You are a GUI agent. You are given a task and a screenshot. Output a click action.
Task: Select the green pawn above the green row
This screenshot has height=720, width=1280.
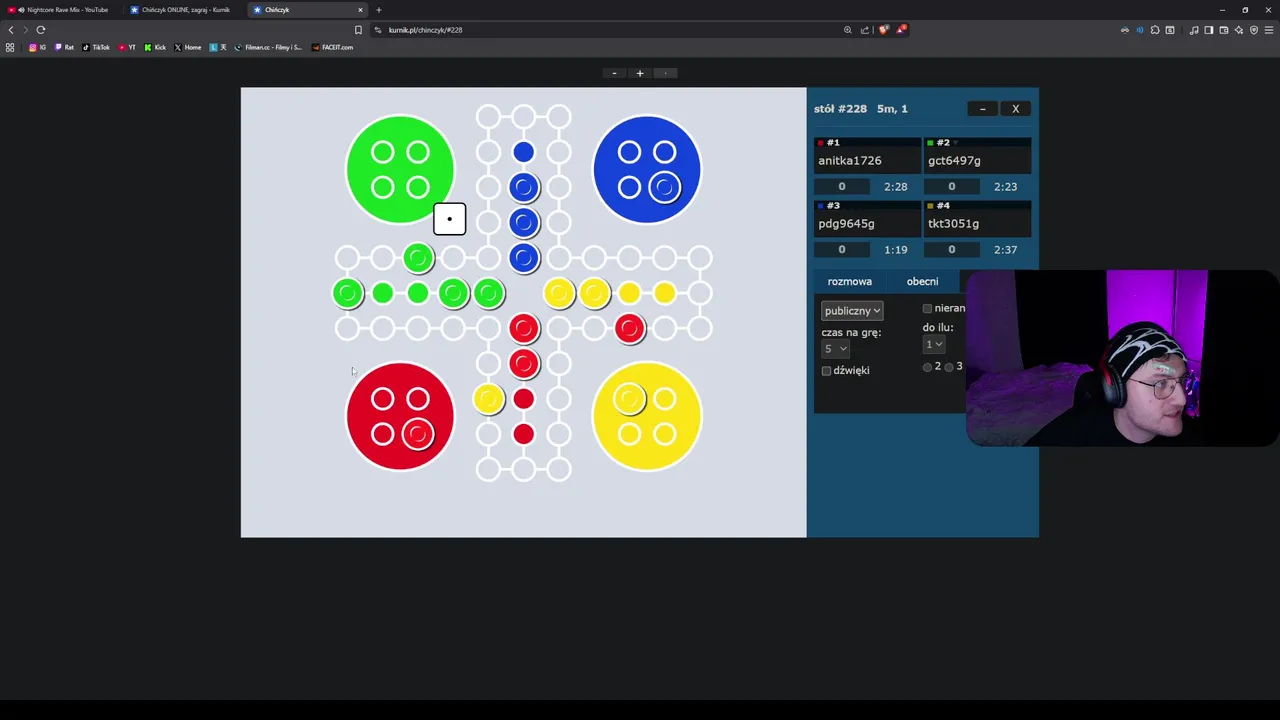pos(418,258)
